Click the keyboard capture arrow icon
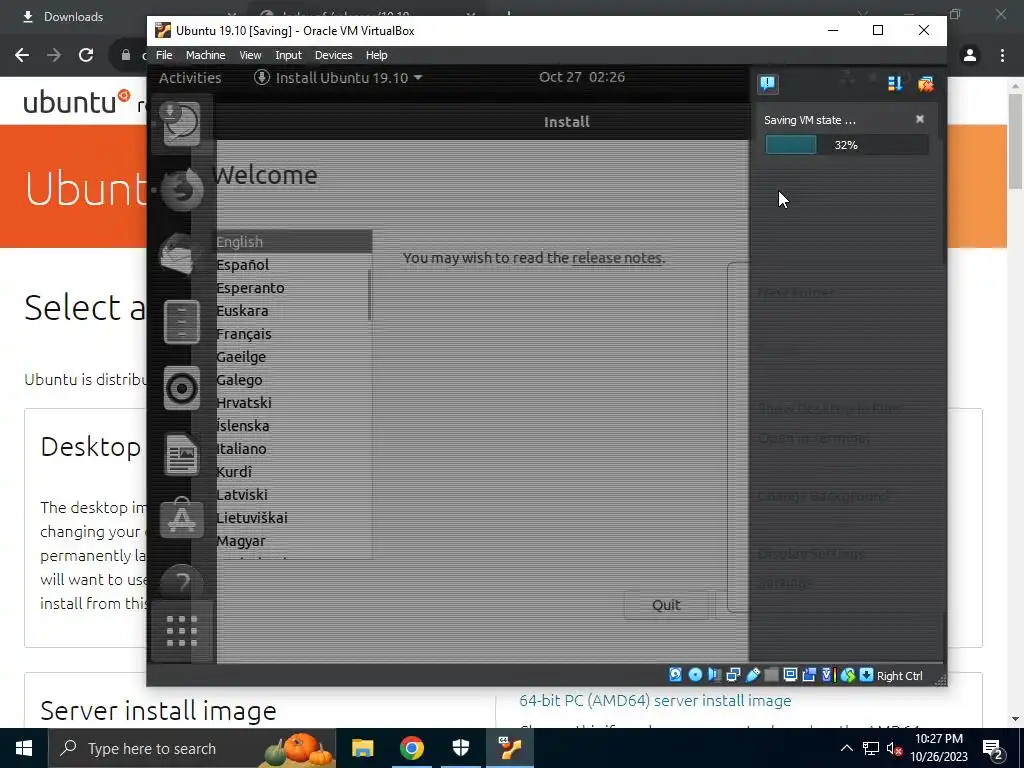Viewport: 1024px width, 768px height. 867,675
